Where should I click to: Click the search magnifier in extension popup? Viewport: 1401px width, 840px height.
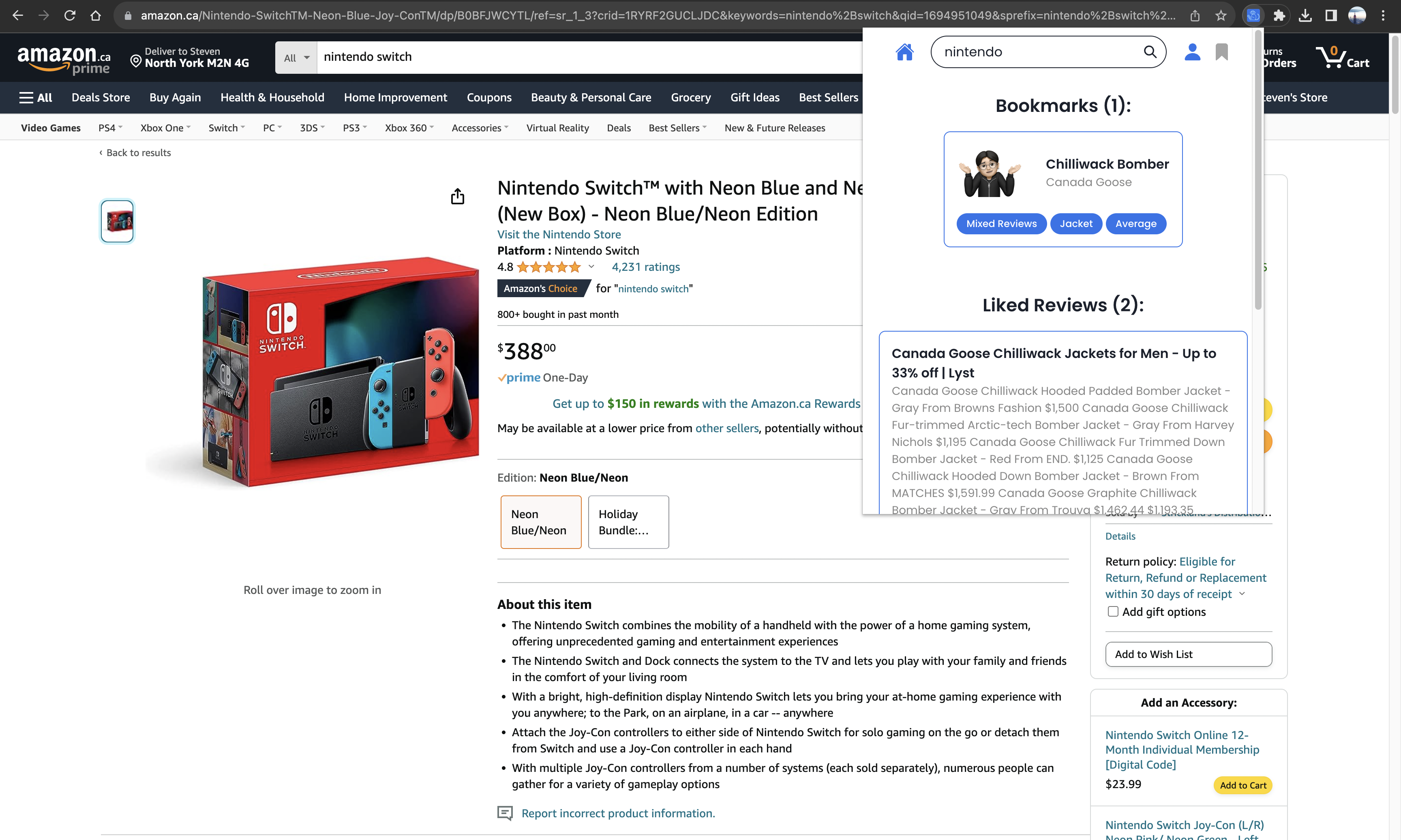coord(1150,52)
